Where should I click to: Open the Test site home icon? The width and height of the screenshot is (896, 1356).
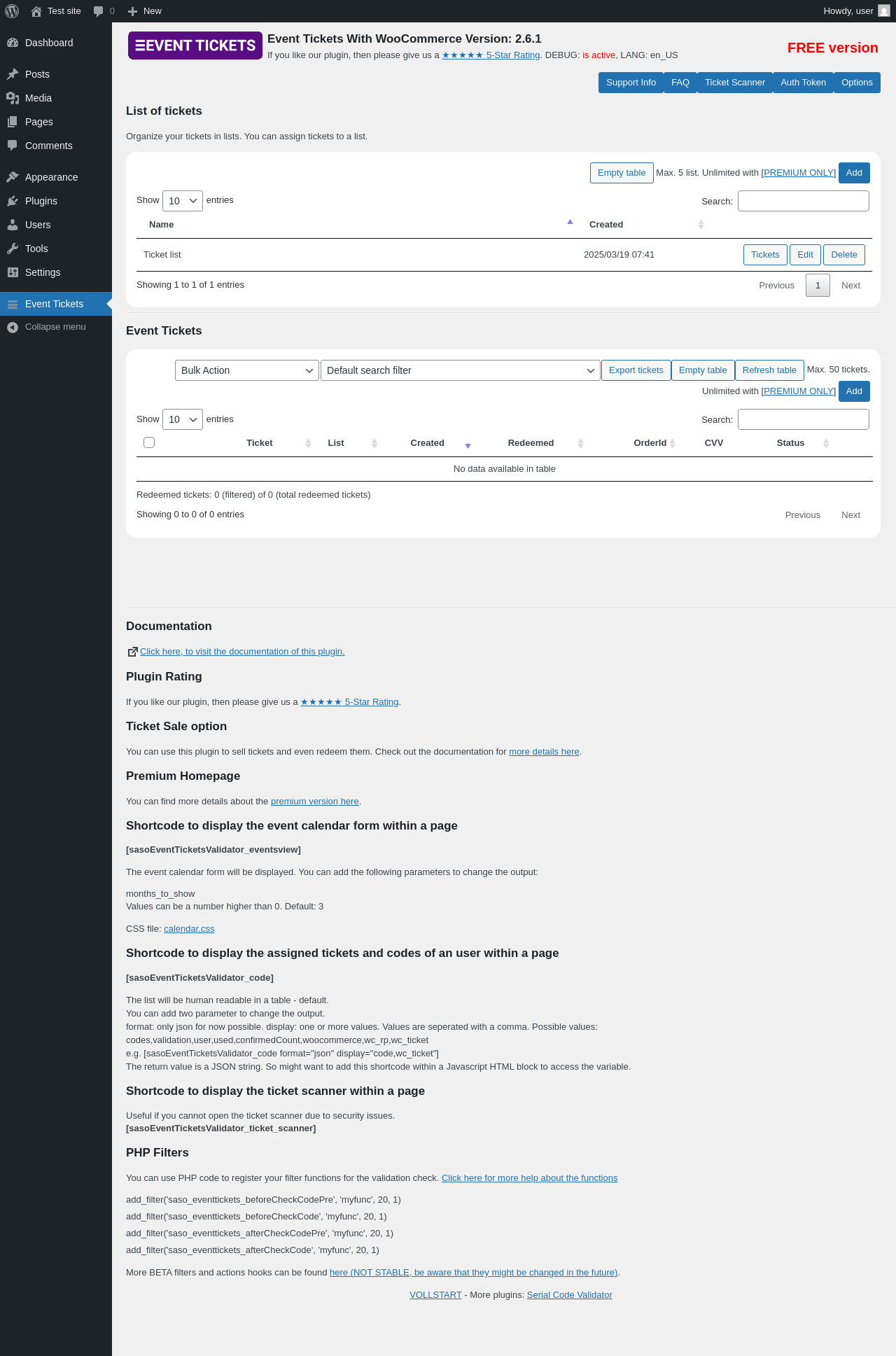pos(36,11)
